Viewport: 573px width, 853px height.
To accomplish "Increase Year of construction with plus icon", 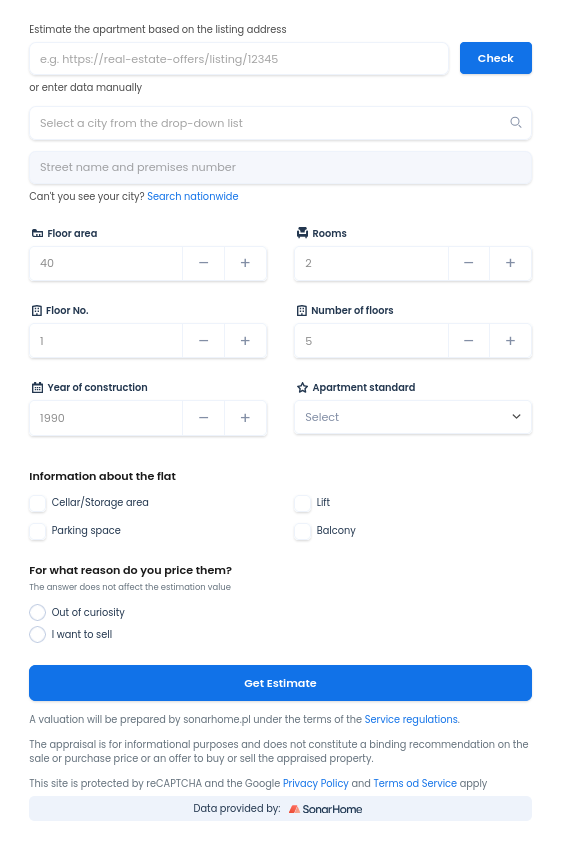I will point(245,418).
